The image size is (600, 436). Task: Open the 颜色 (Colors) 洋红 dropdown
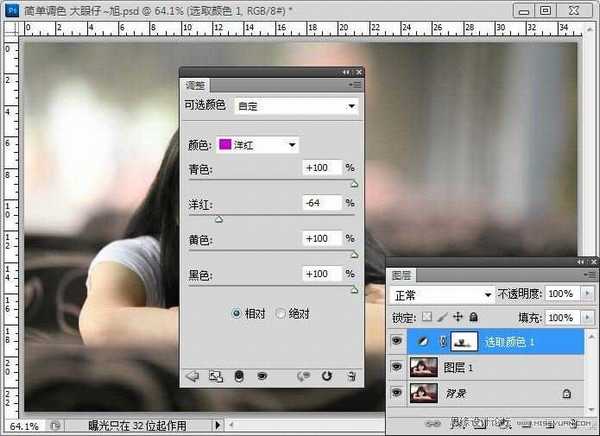click(x=259, y=145)
